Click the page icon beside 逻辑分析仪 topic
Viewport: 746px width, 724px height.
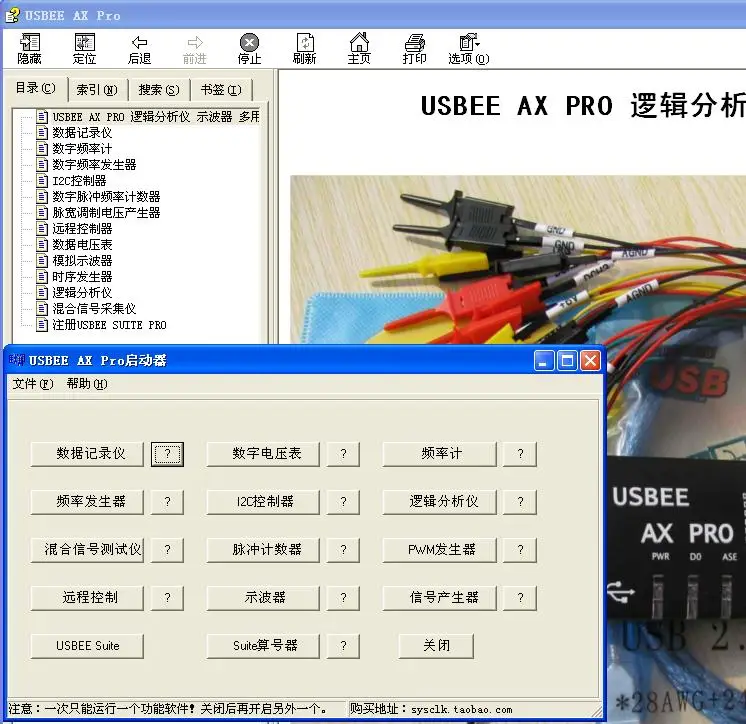click(42, 293)
